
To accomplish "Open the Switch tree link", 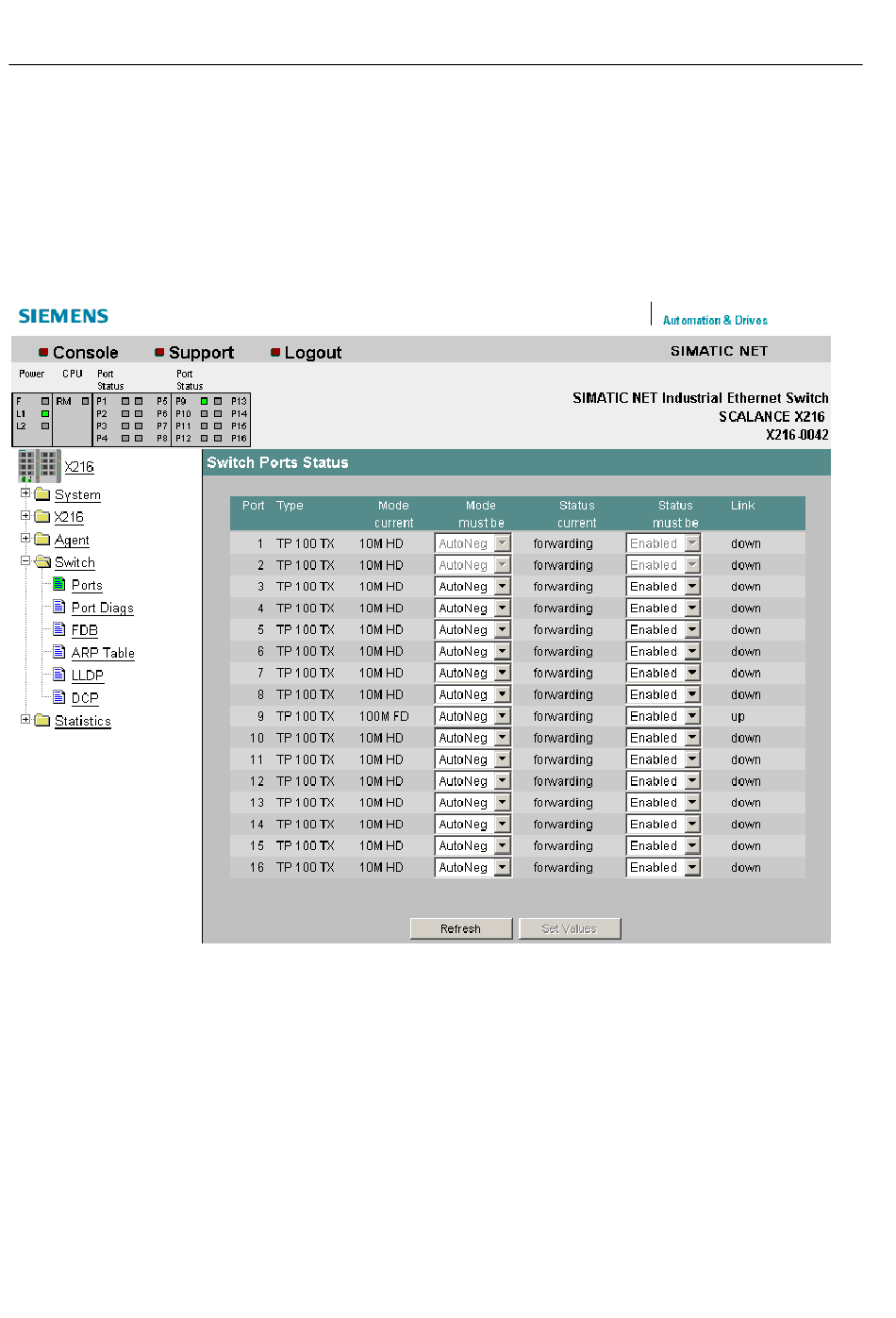I will 75,562.
